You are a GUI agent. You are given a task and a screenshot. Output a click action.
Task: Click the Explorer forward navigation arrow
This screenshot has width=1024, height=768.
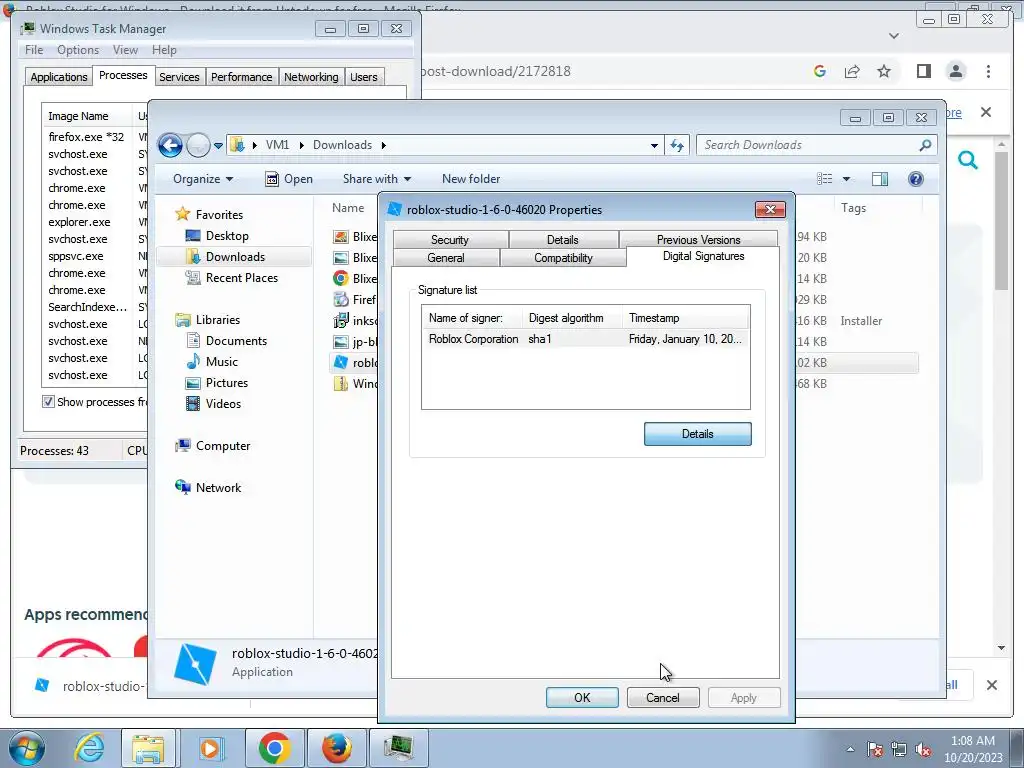coord(198,145)
